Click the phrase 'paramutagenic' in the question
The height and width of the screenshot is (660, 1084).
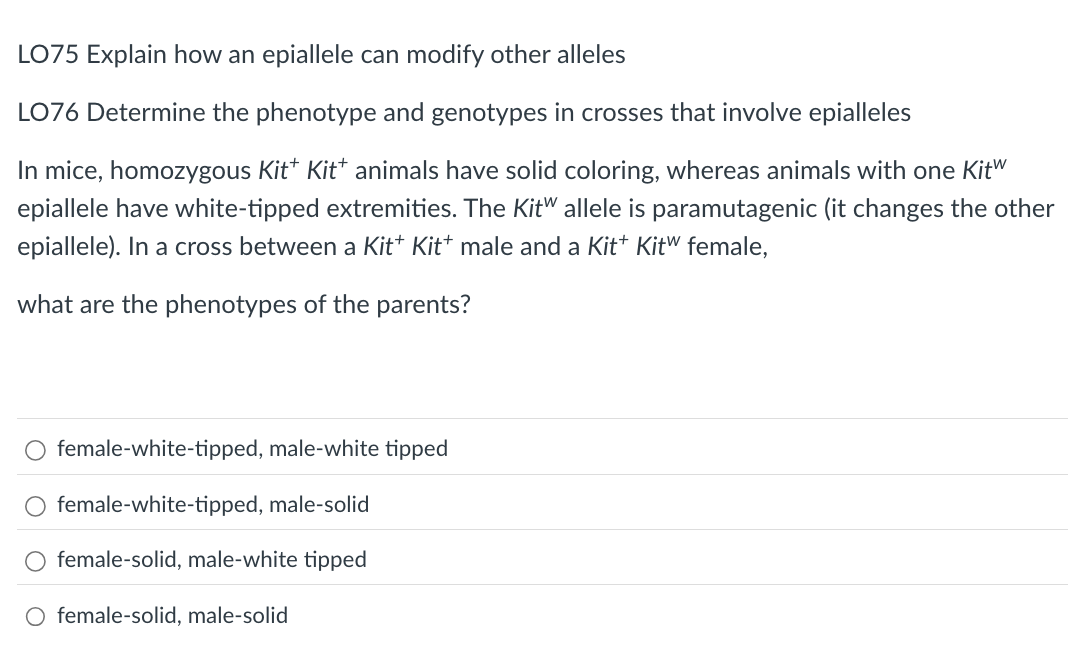[730, 209]
